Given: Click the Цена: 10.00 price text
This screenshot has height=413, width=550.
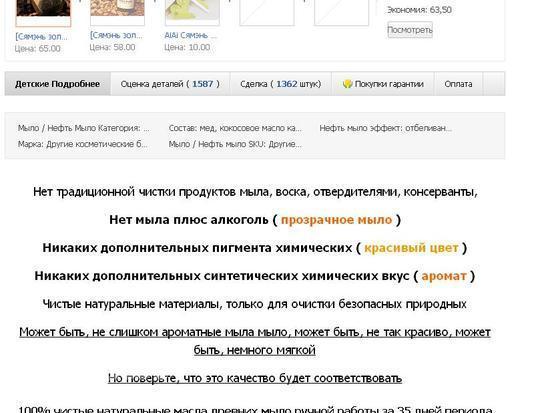Looking at the screenshot, I should click(187, 47).
